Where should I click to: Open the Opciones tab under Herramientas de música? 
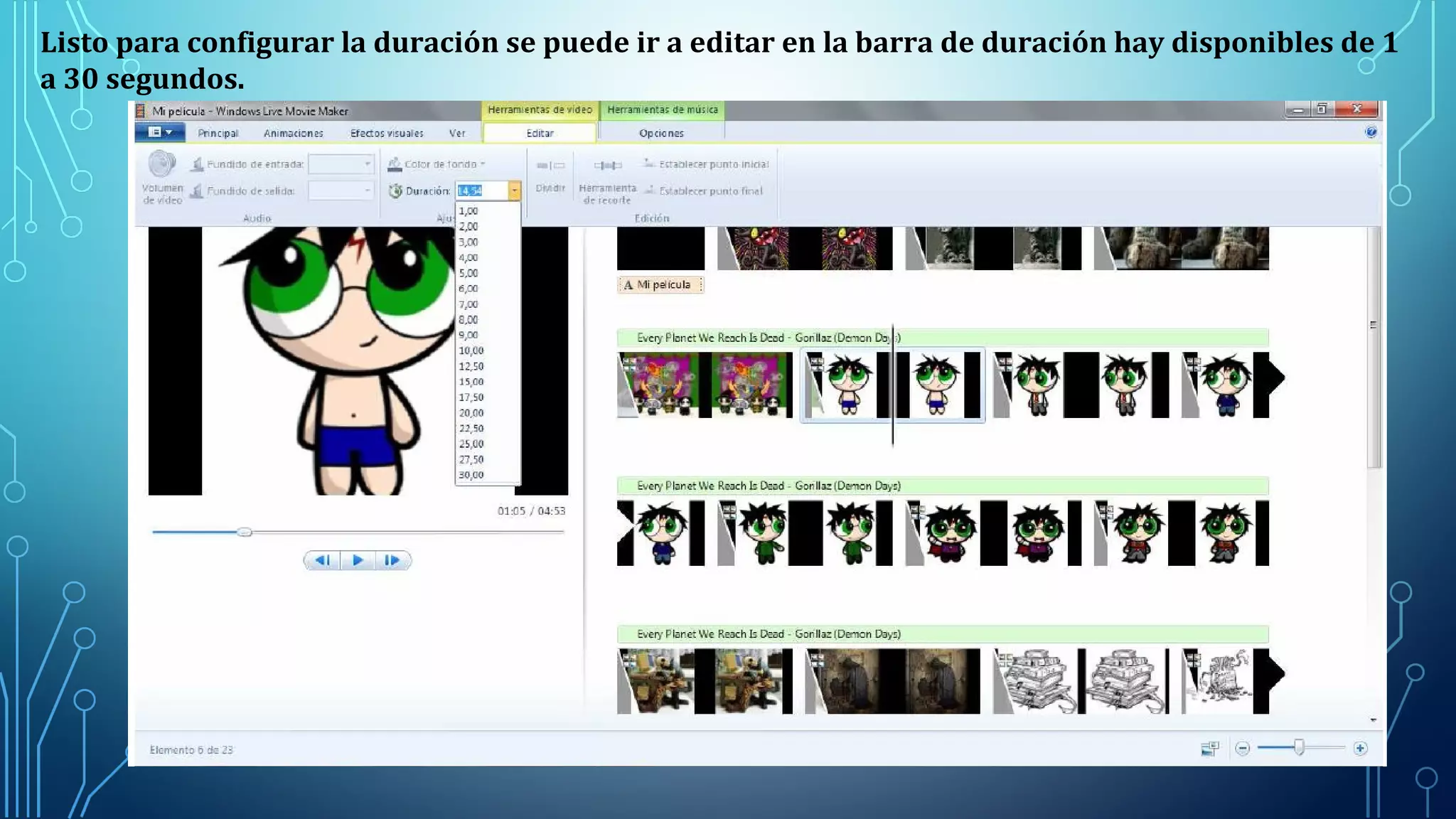[661, 133]
